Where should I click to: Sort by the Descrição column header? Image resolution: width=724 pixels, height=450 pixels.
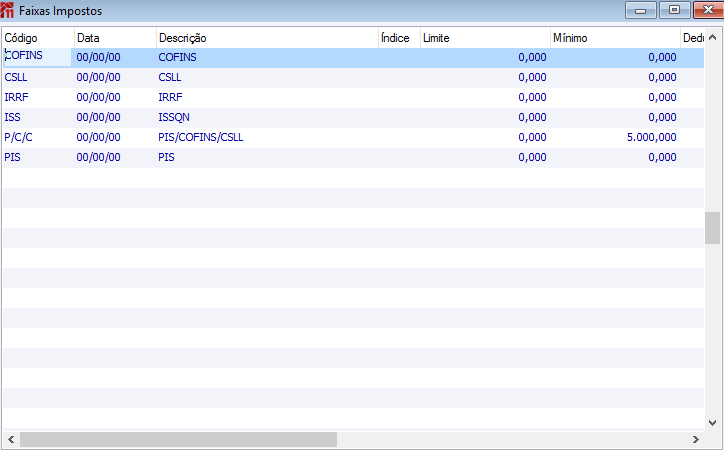click(x=267, y=38)
